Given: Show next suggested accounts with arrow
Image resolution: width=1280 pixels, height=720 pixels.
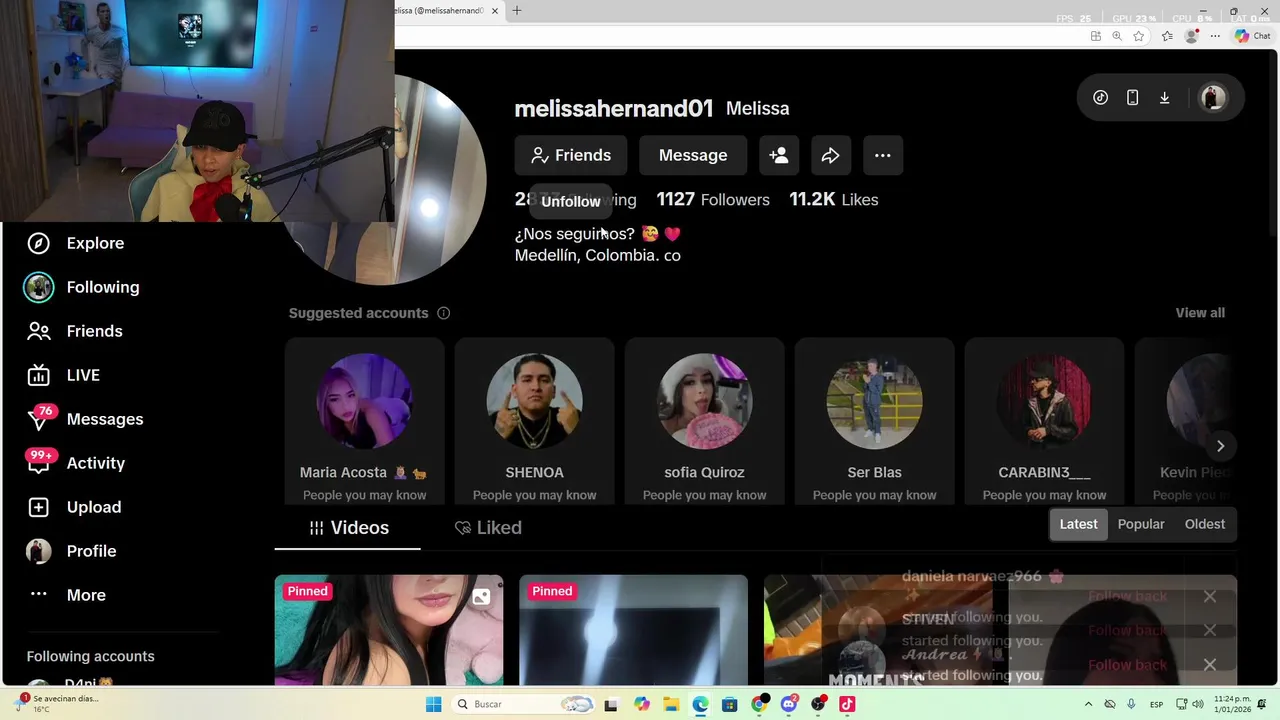Looking at the screenshot, I should 1220,446.
